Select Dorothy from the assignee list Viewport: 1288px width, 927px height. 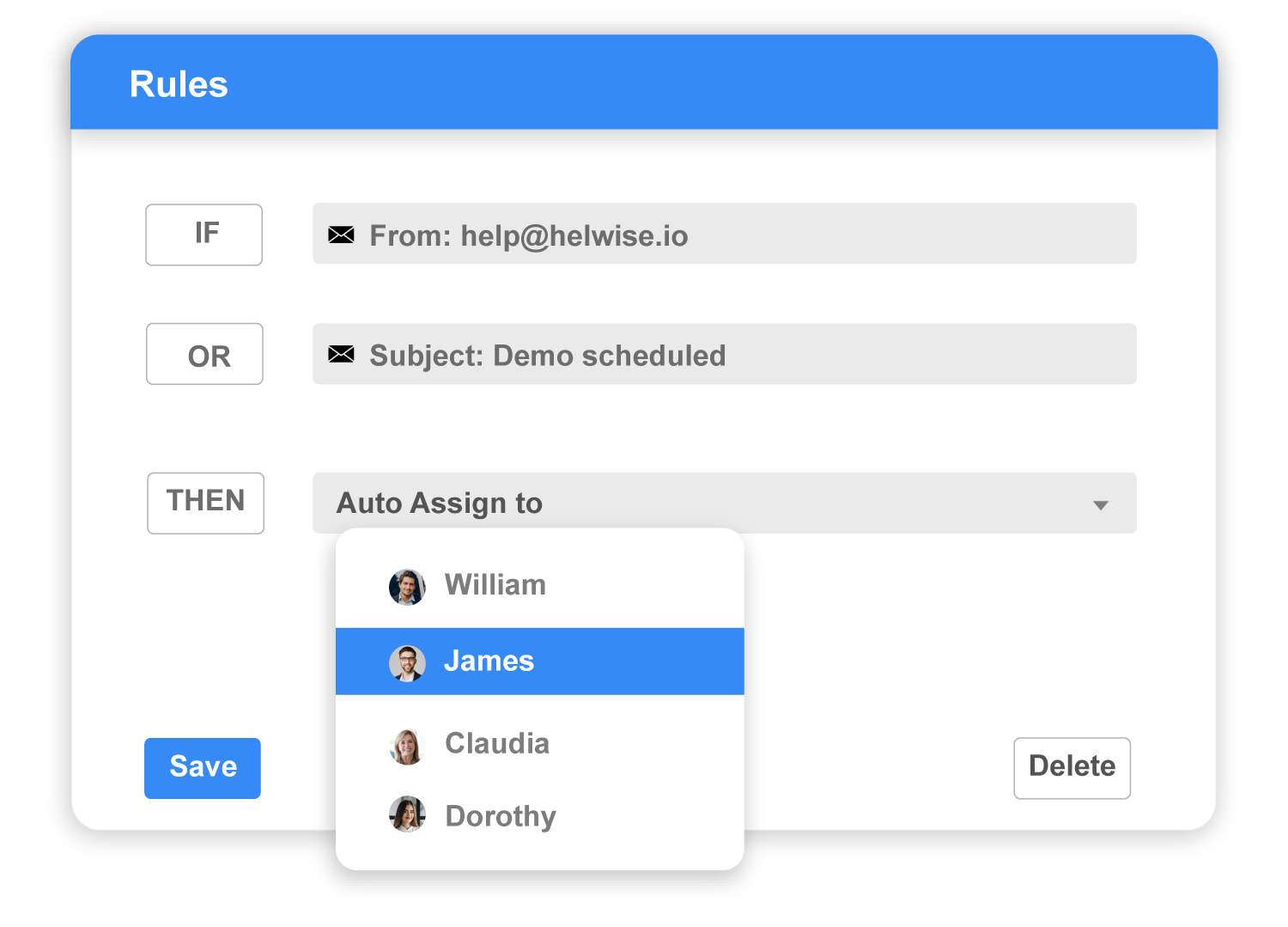click(x=501, y=815)
